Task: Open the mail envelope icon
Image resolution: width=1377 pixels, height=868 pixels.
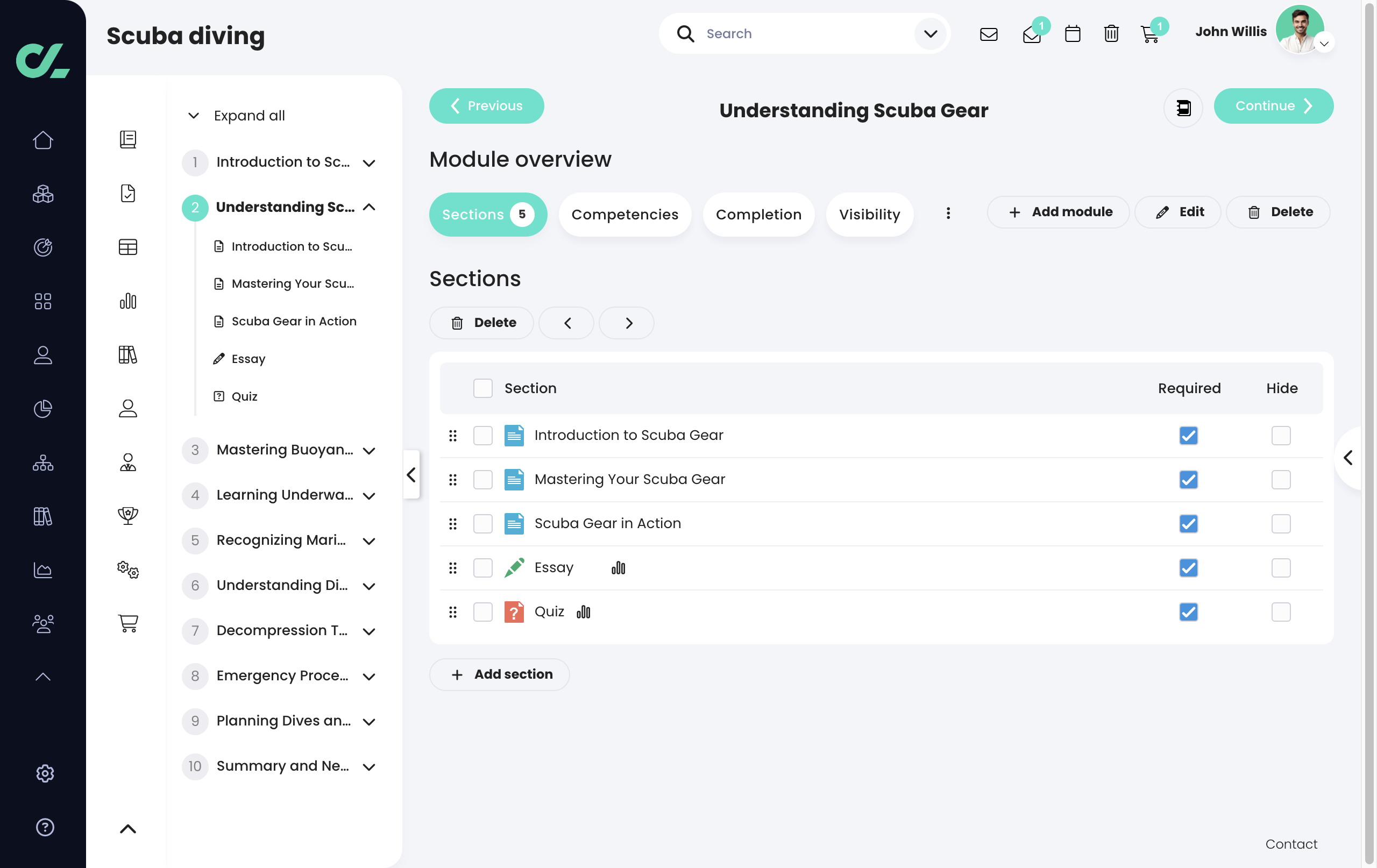Action: click(989, 34)
